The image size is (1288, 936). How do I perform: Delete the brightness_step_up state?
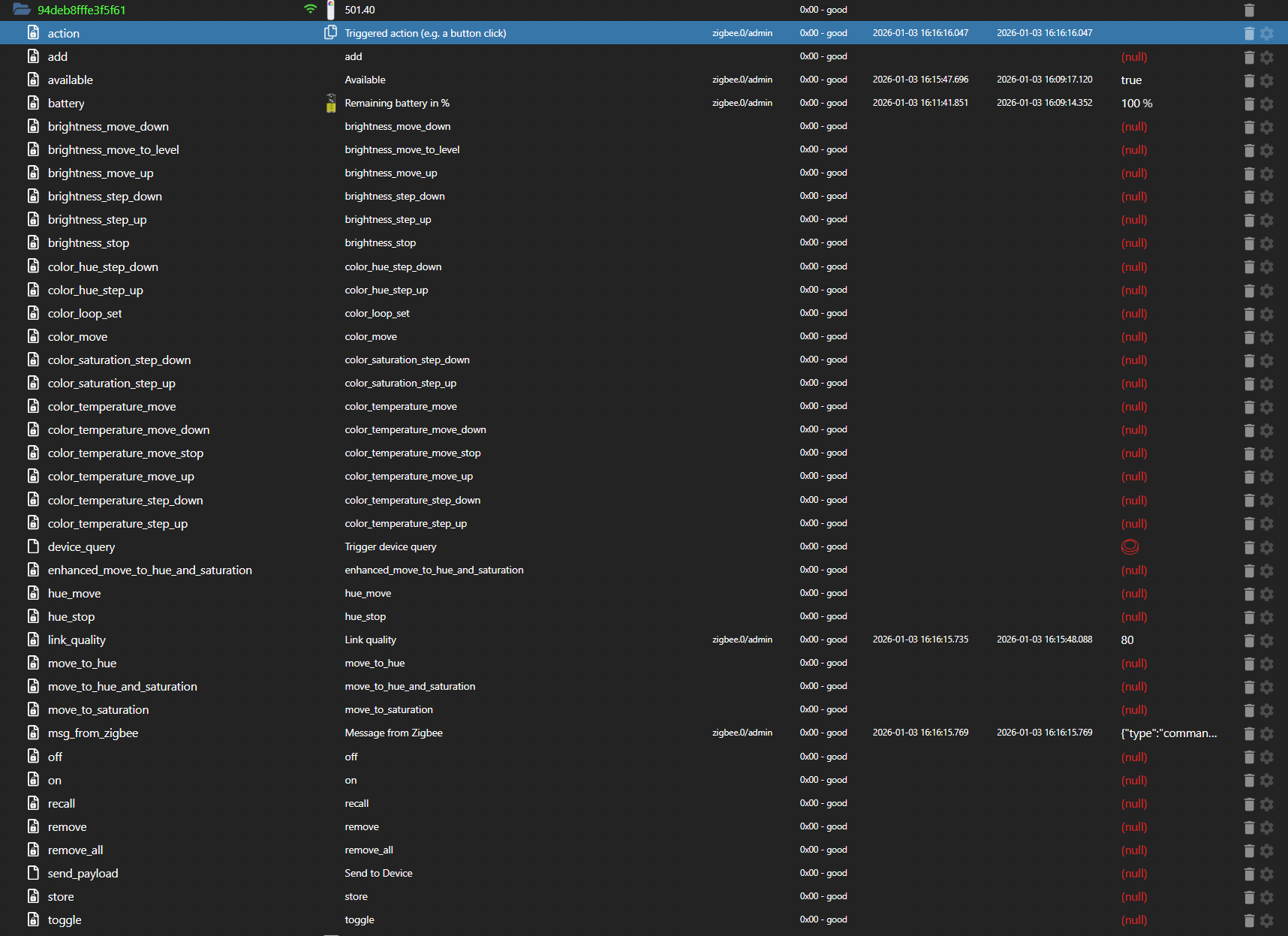[1249, 220]
